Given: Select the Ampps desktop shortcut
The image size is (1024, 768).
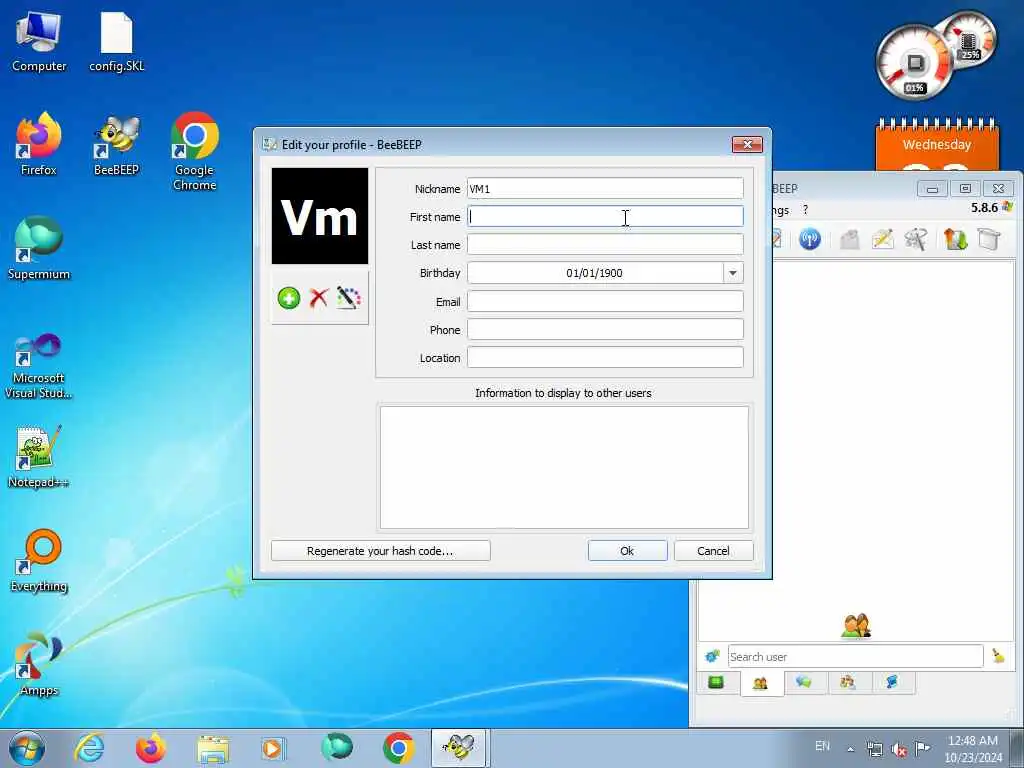Looking at the screenshot, I should (x=39, y=665).
